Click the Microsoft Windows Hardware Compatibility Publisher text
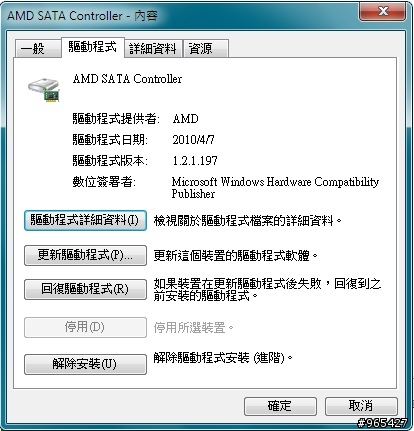Viewport: 414px width, 431px height. (x=275, y=188)
